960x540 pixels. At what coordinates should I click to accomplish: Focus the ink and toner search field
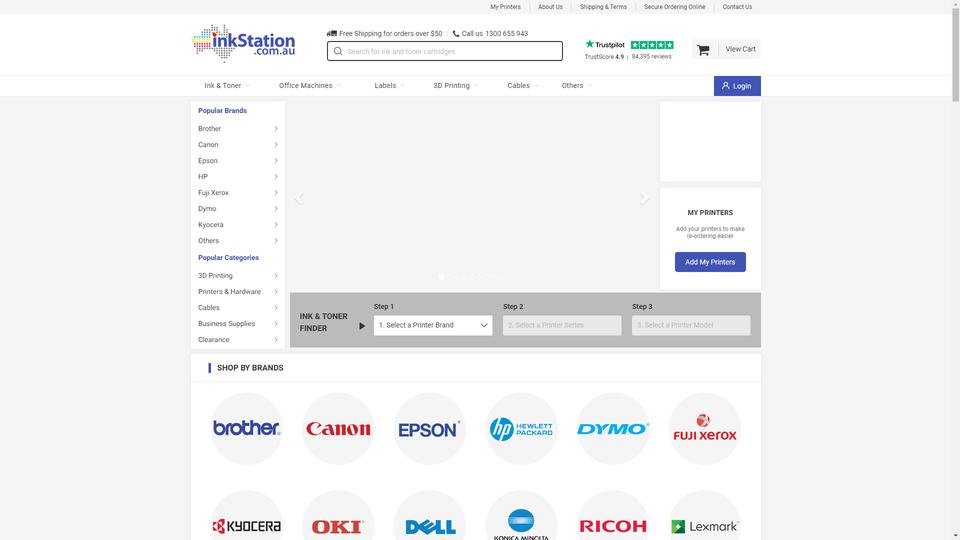pyautogui.click(x=445, y=51)
